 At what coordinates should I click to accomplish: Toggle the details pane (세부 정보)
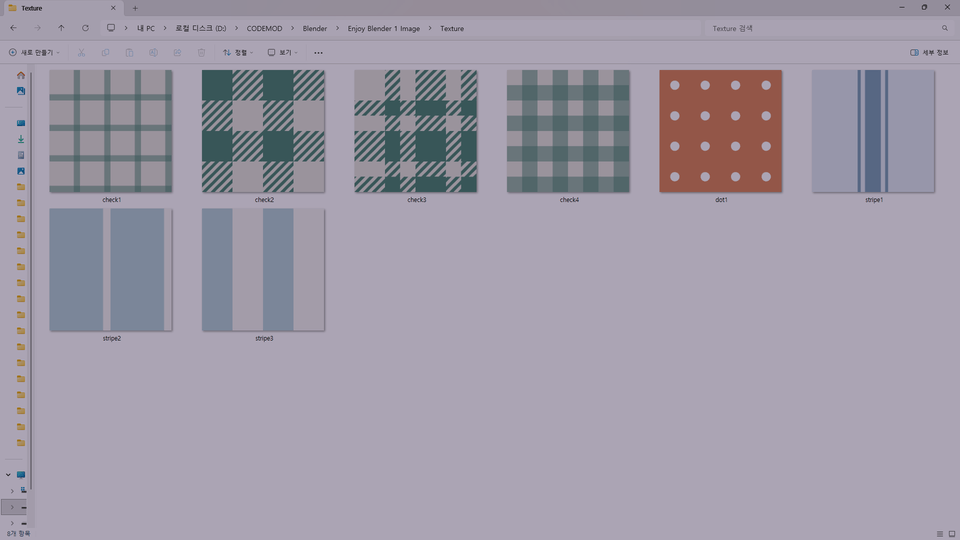(x=929, y=52)
